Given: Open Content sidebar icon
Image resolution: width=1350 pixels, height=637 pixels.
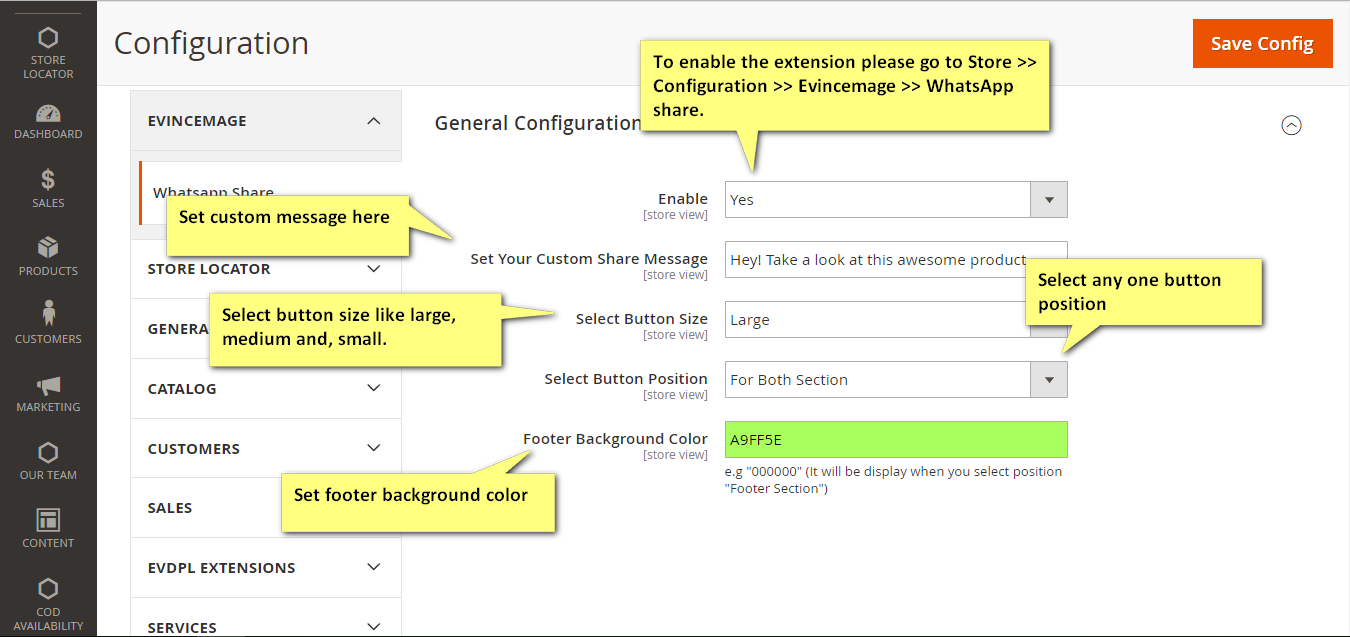Looking at the screenshot, I should coord(48,529).
